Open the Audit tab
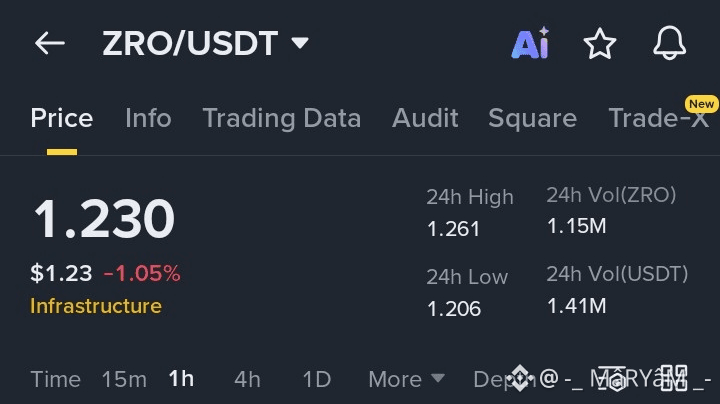720x404 pixels. [425, 118]
